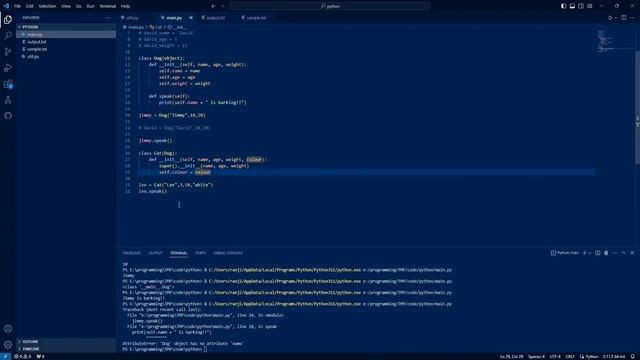Click the Split Editor Right icon
Image resolution: width=640 pixels, height=360 pixels.
coord(624,18)
